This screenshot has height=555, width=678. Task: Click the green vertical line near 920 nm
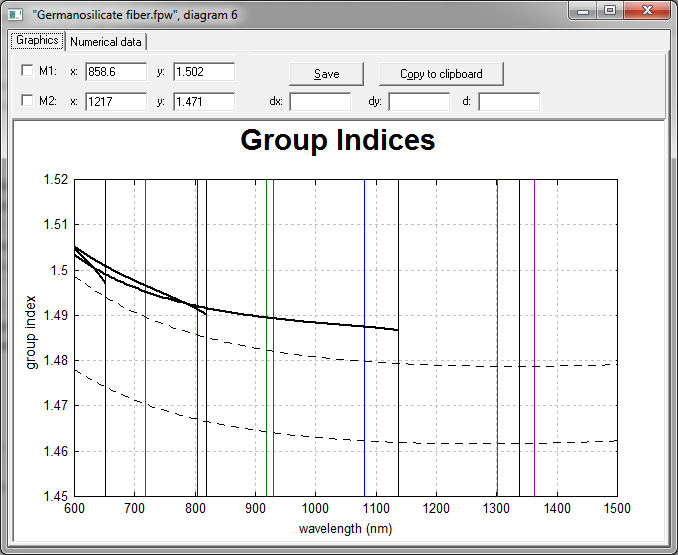[x=266, y=337]
